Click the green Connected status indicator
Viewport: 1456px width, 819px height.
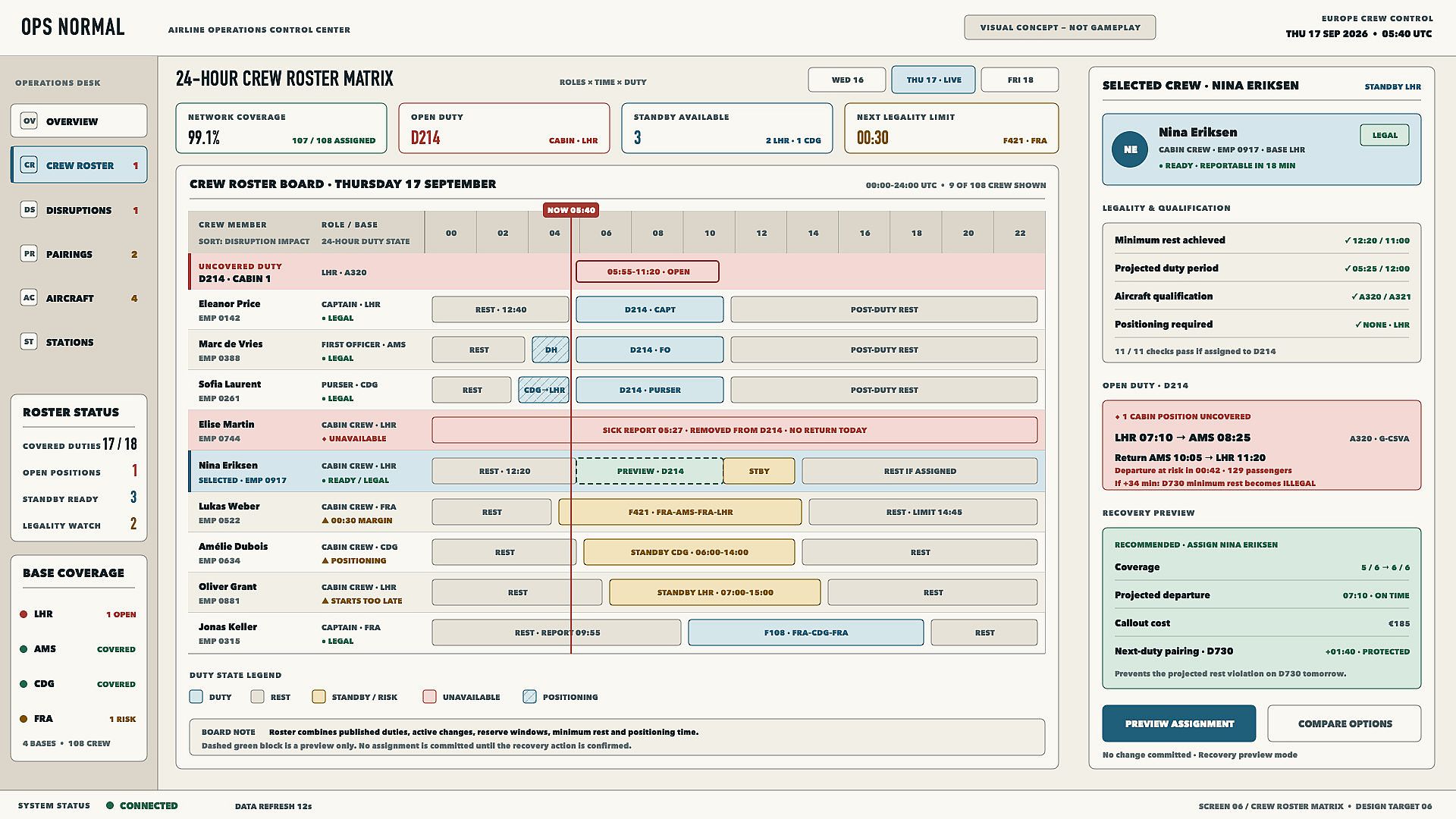(x=110, y=805)
